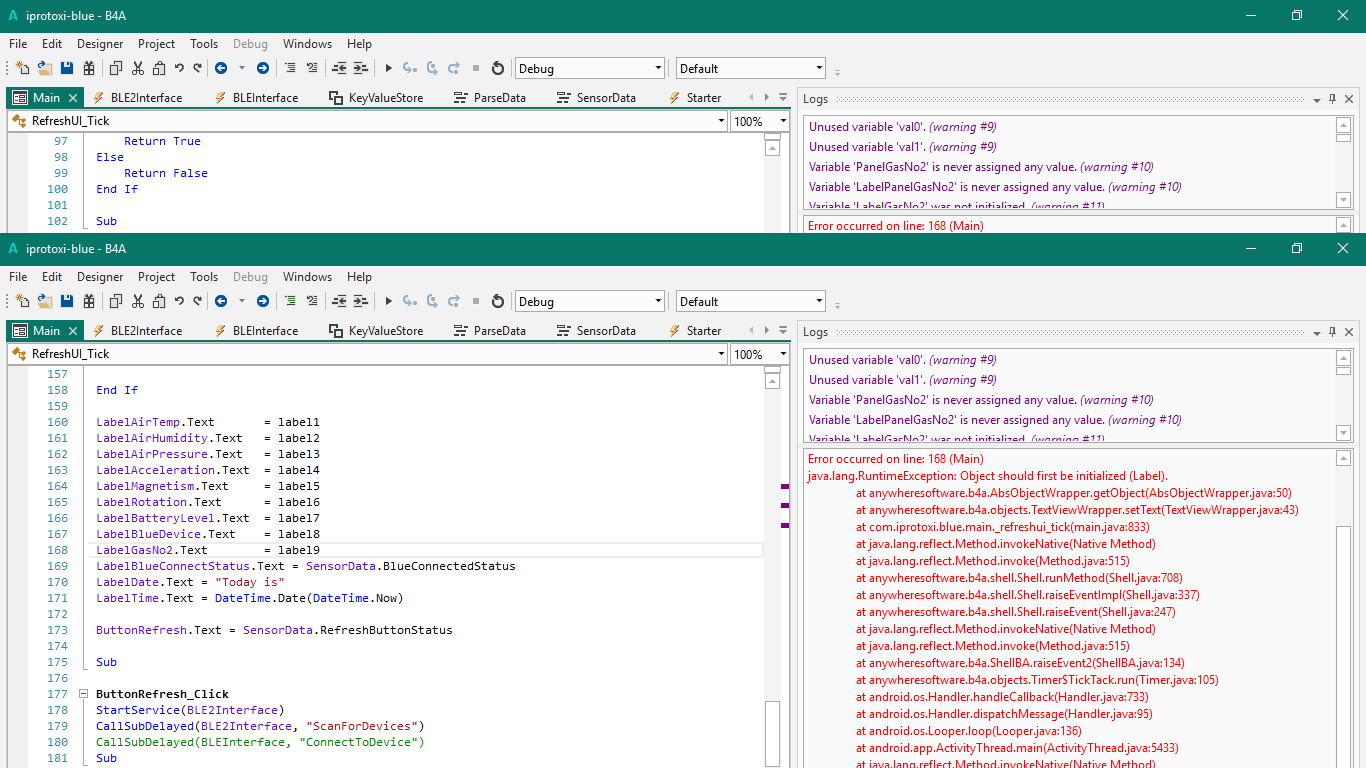Click Navigate Forward arrow in front window
The height and width of the screenshot is (768, 1366).
pyautogui.click(x=262, y=301)
